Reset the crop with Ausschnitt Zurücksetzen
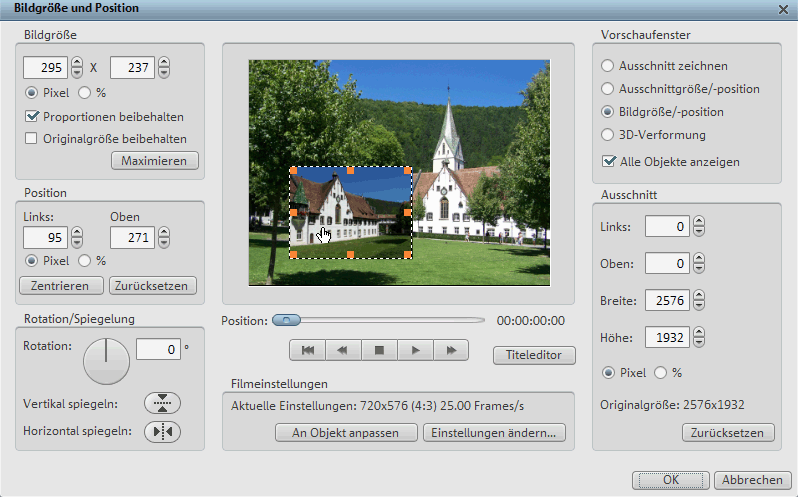 point(728,432)
